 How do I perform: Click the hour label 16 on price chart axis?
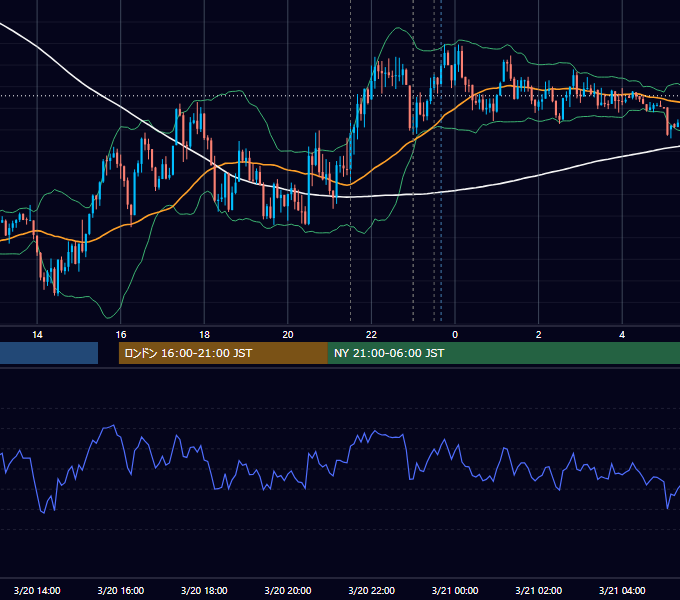coord(121,335)
